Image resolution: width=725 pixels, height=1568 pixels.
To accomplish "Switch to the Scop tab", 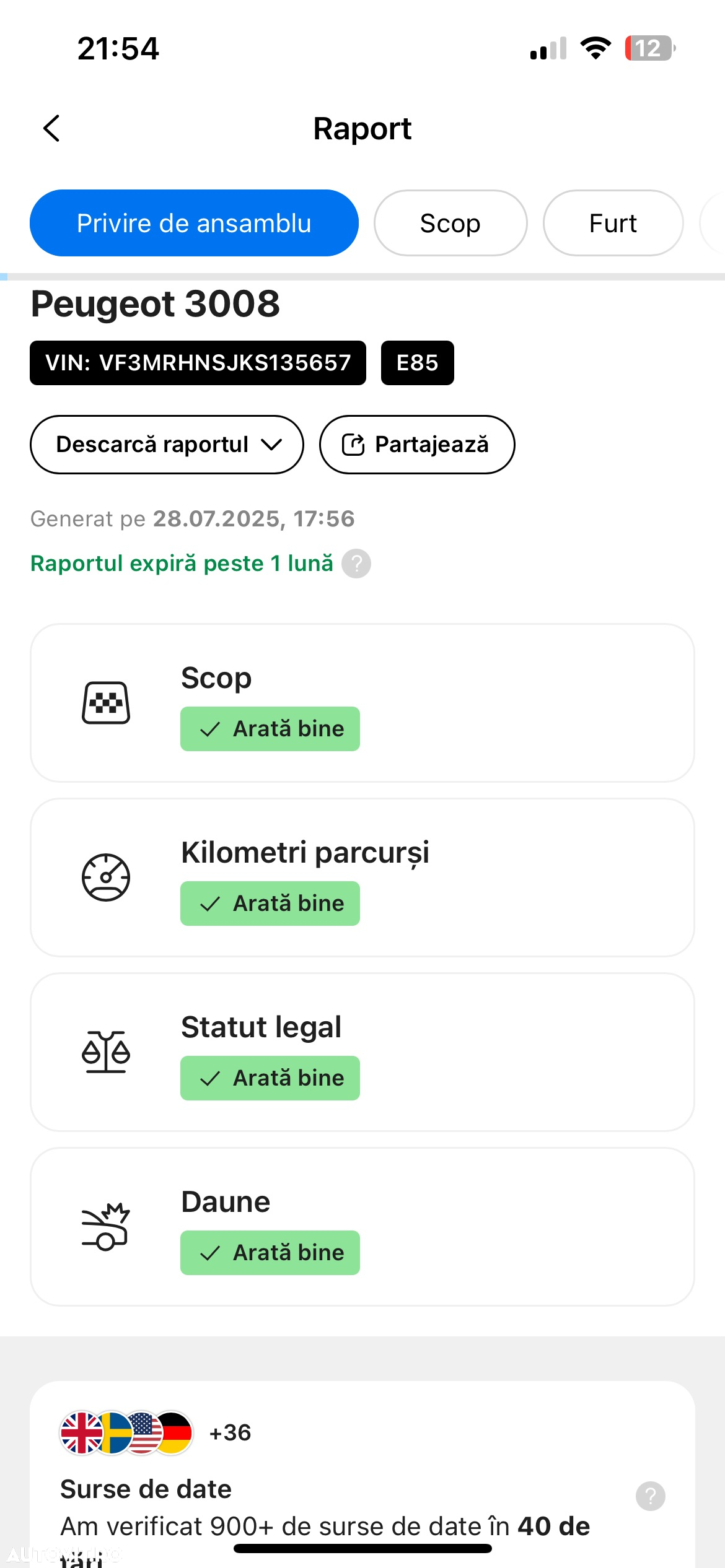I will pos(450,223).
